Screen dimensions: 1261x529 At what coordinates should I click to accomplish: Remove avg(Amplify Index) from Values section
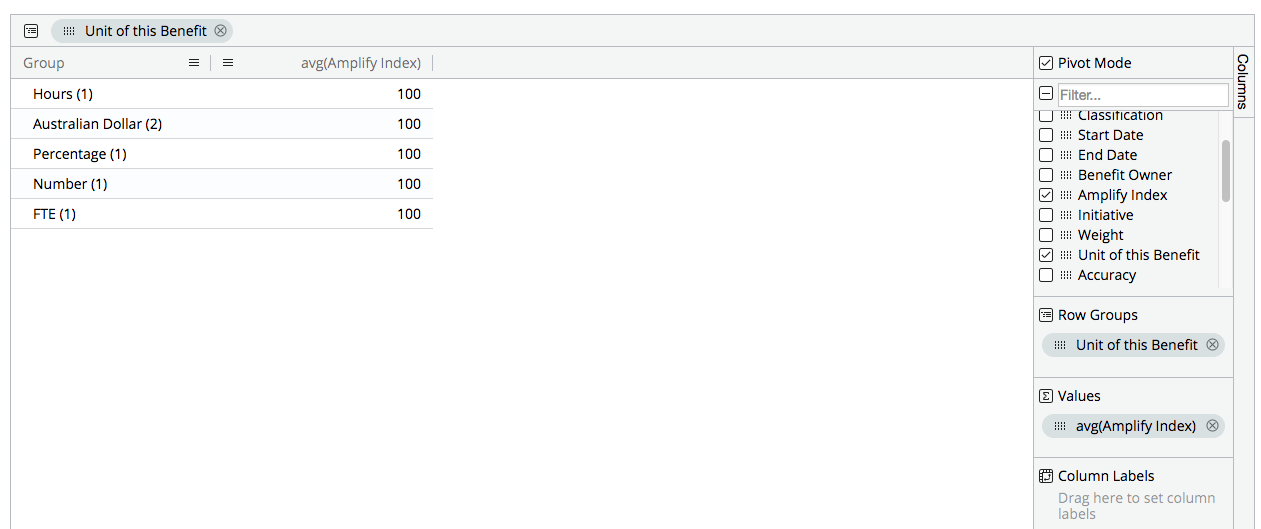(1212, 426)
